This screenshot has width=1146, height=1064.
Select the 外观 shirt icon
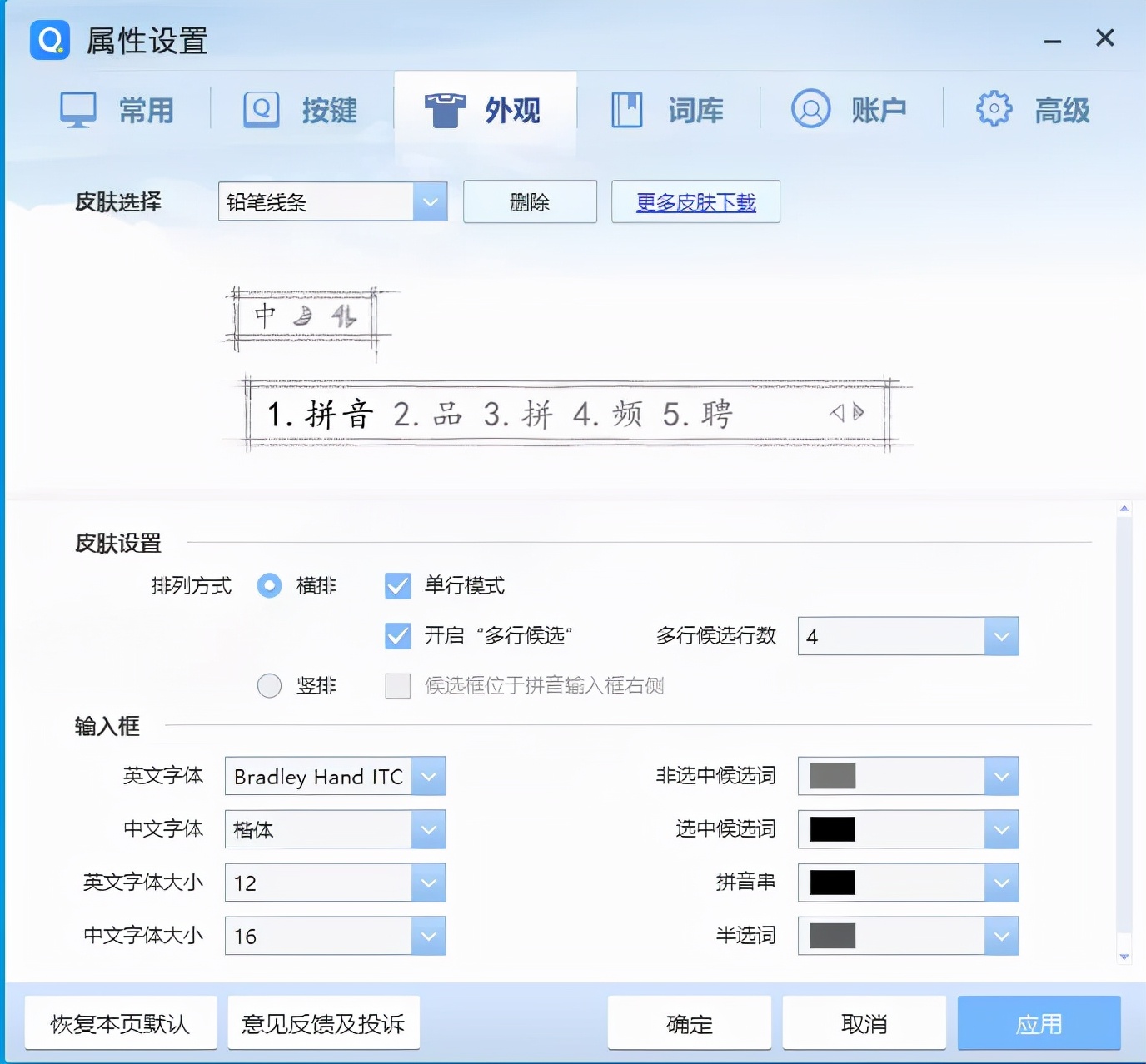click(444, 108)
